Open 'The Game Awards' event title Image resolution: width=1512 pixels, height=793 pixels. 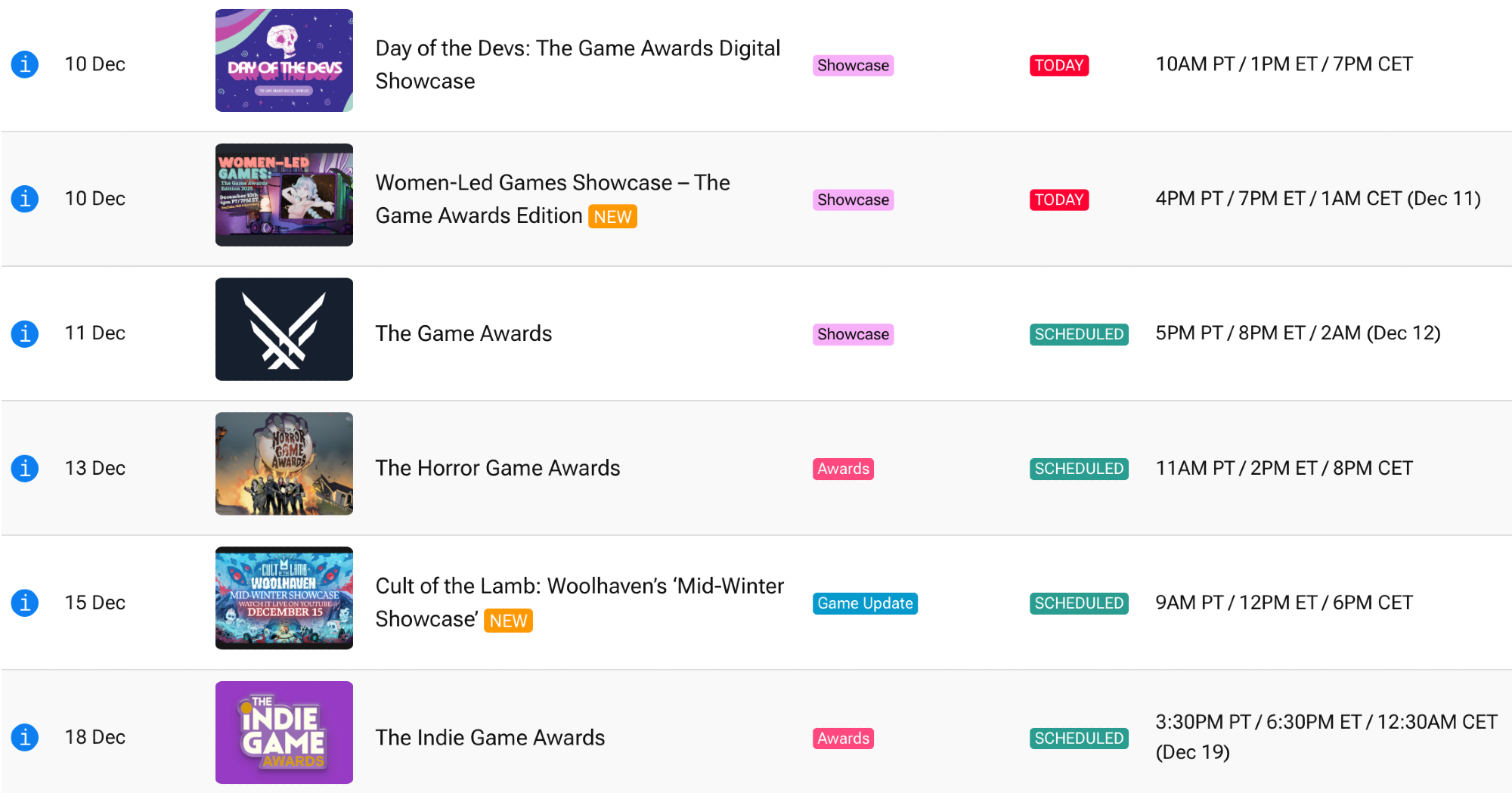[x=463, y=333]
